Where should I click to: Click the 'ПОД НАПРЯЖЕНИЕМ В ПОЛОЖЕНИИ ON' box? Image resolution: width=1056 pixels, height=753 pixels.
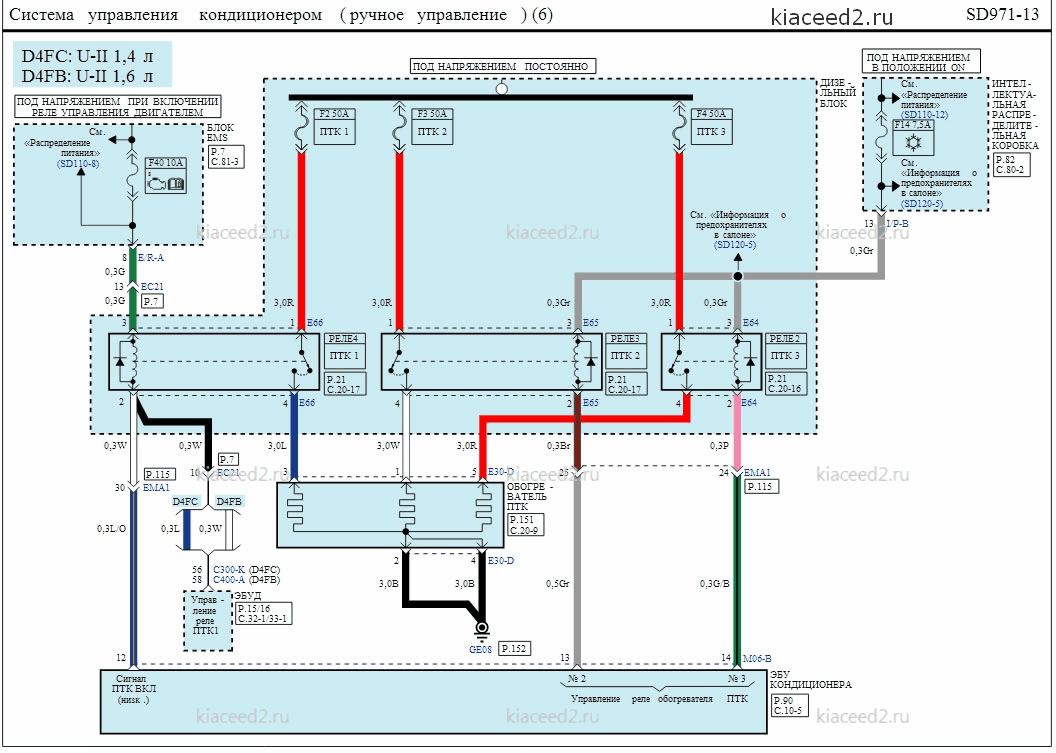click(x=922, y=61)
